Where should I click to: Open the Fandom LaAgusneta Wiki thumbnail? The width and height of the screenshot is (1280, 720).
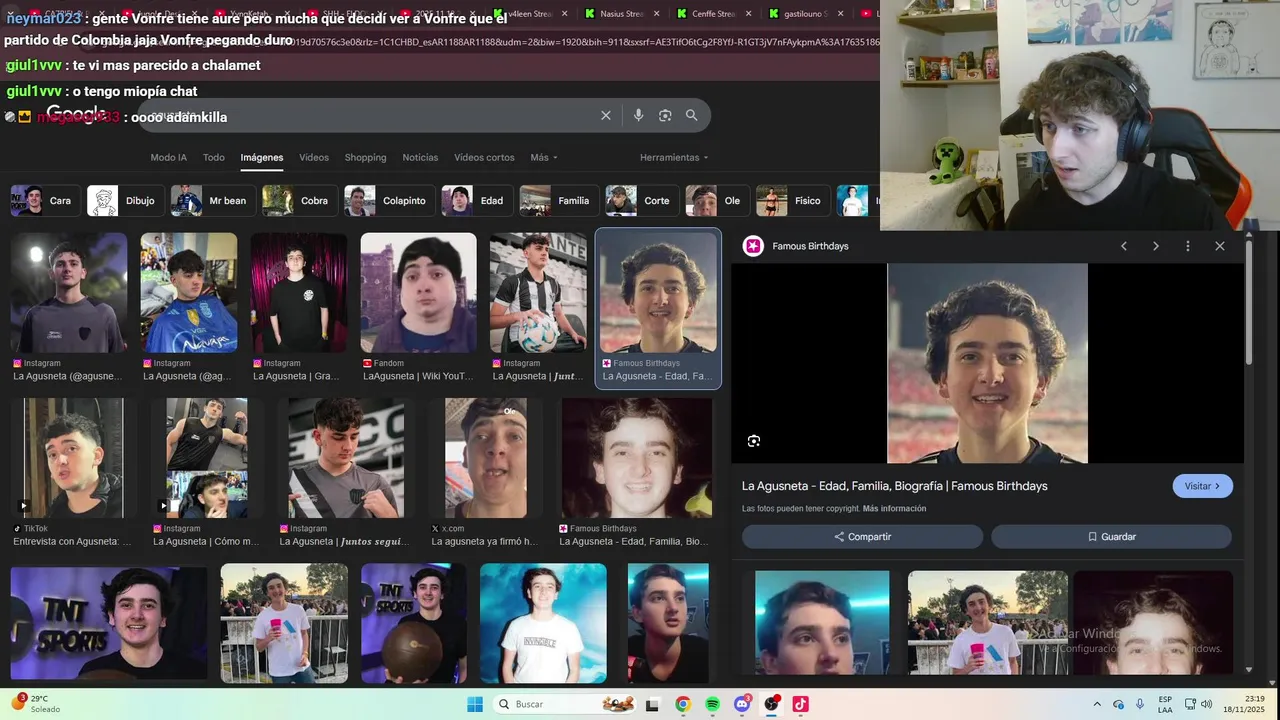pyautogui.click(x=418, y=293)
